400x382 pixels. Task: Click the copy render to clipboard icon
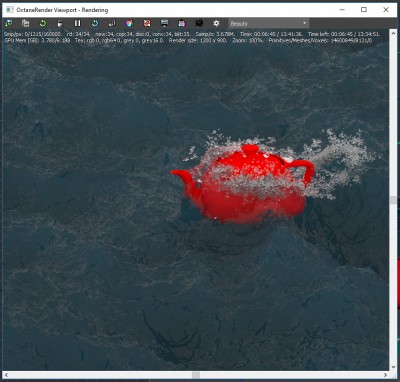26,23
